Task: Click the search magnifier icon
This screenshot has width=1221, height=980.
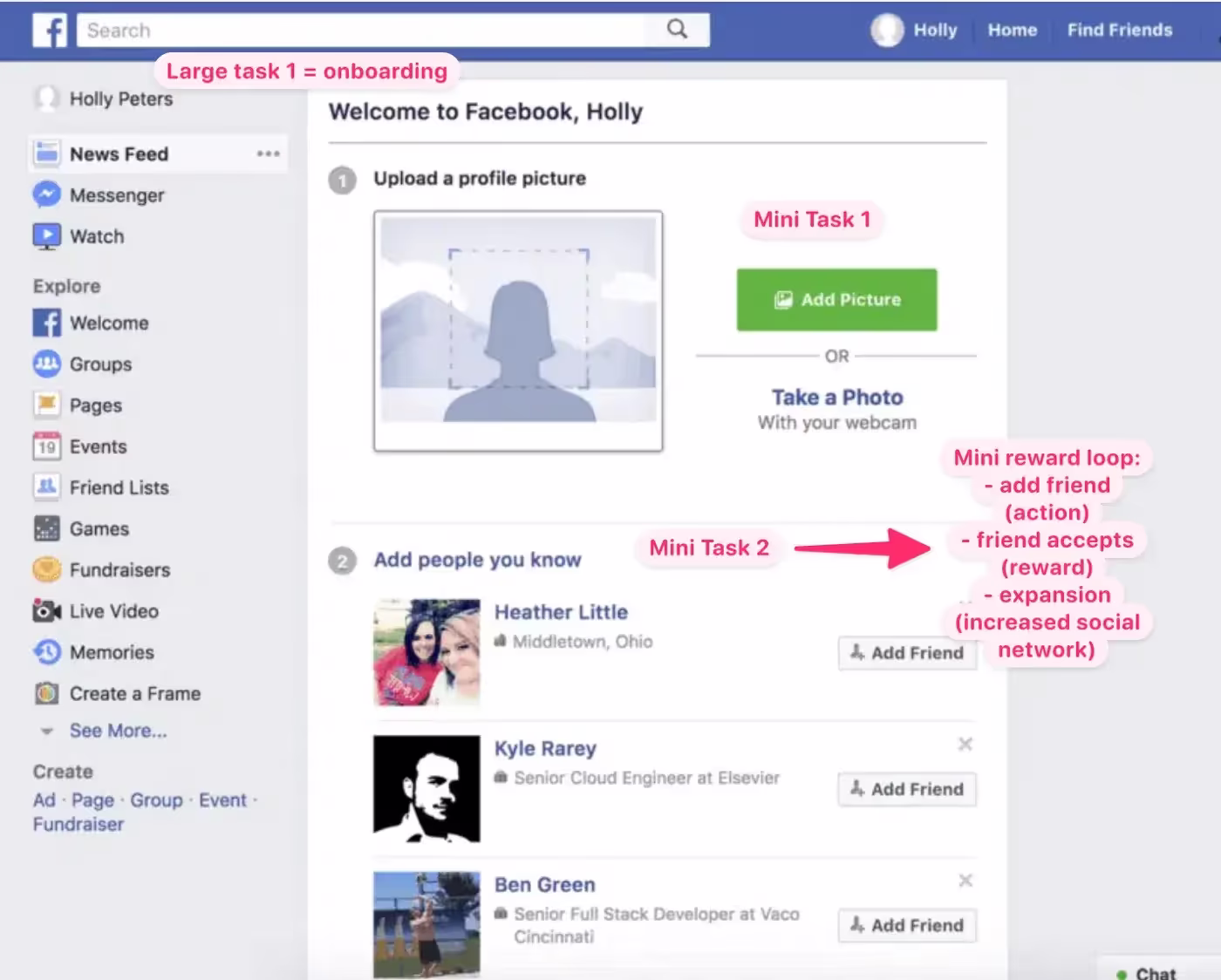Action: 677,30
